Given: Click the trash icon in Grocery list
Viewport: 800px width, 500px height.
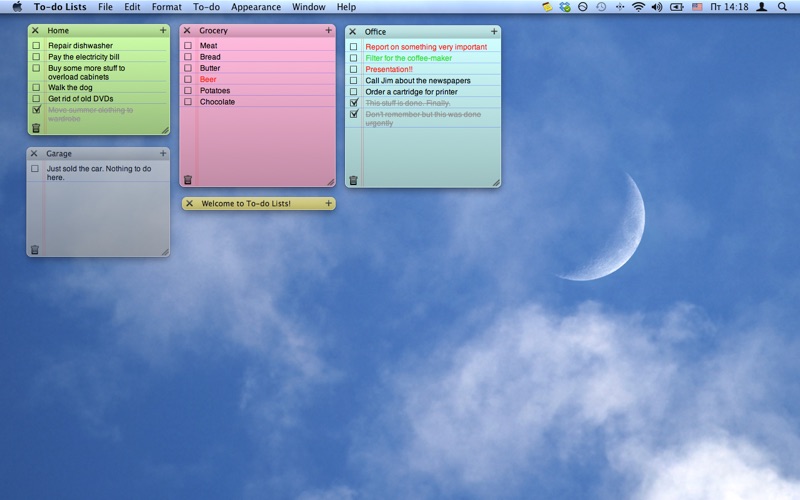Looking at the screenshot, I should click(187, 180).
